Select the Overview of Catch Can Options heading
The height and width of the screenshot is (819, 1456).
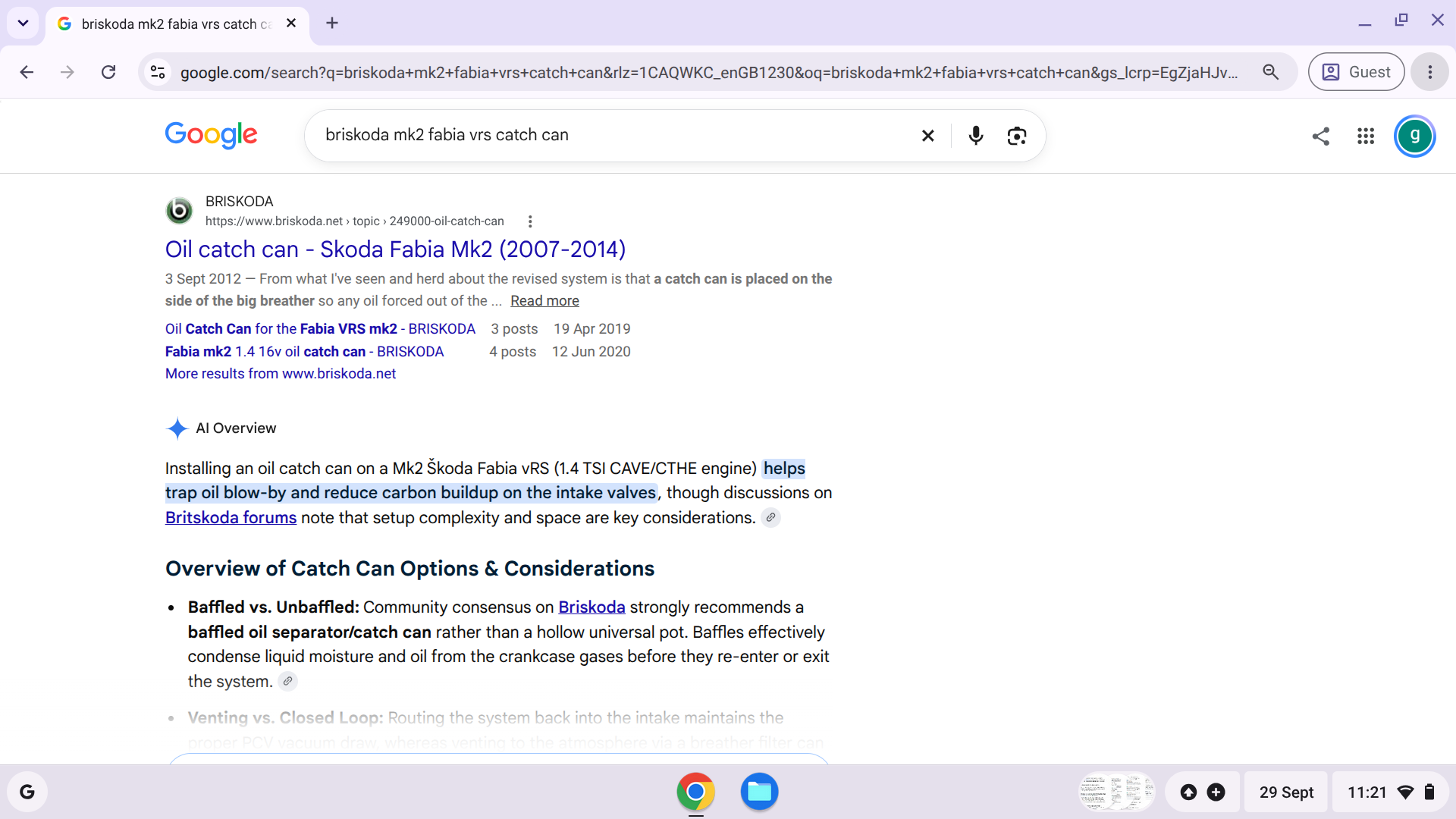click(x=410, y=569)
